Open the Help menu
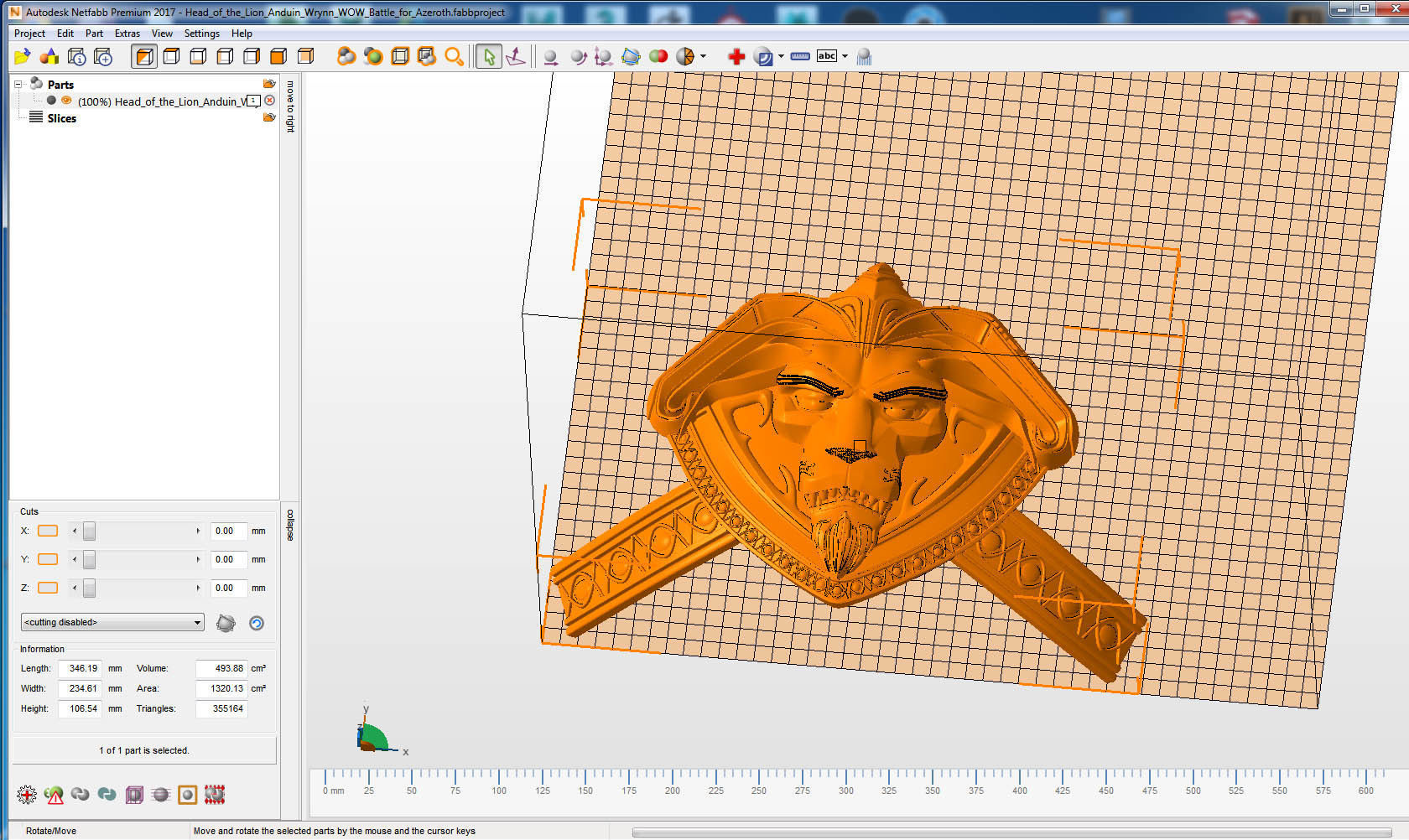The height and width of the screenshot is (840, 1409). coord(242,34)
